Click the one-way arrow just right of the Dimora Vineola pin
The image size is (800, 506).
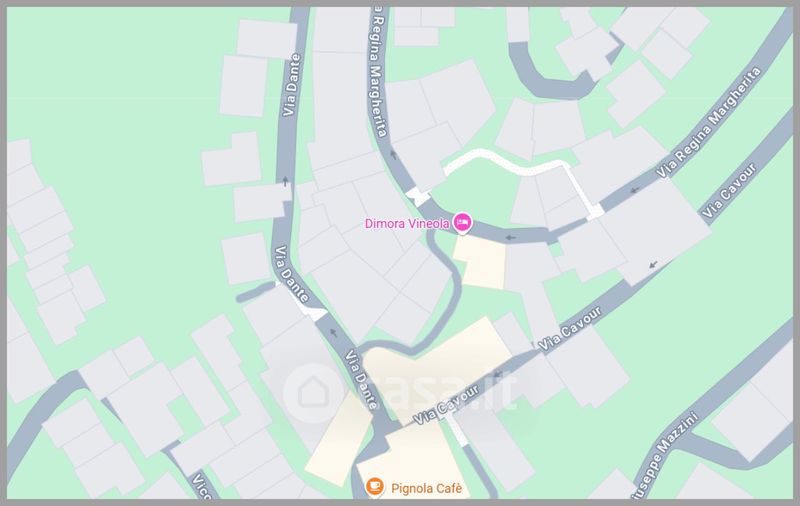510,237
